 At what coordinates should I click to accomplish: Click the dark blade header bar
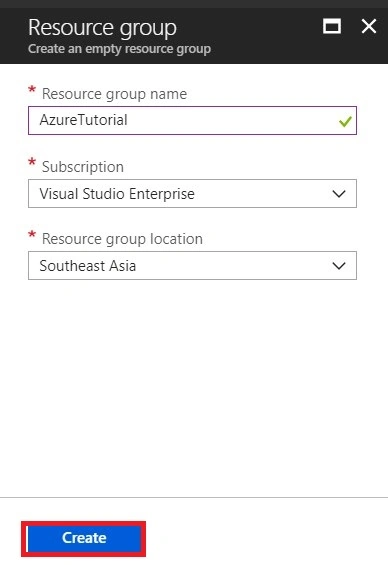pyautogui.click(x=194, y=36)
